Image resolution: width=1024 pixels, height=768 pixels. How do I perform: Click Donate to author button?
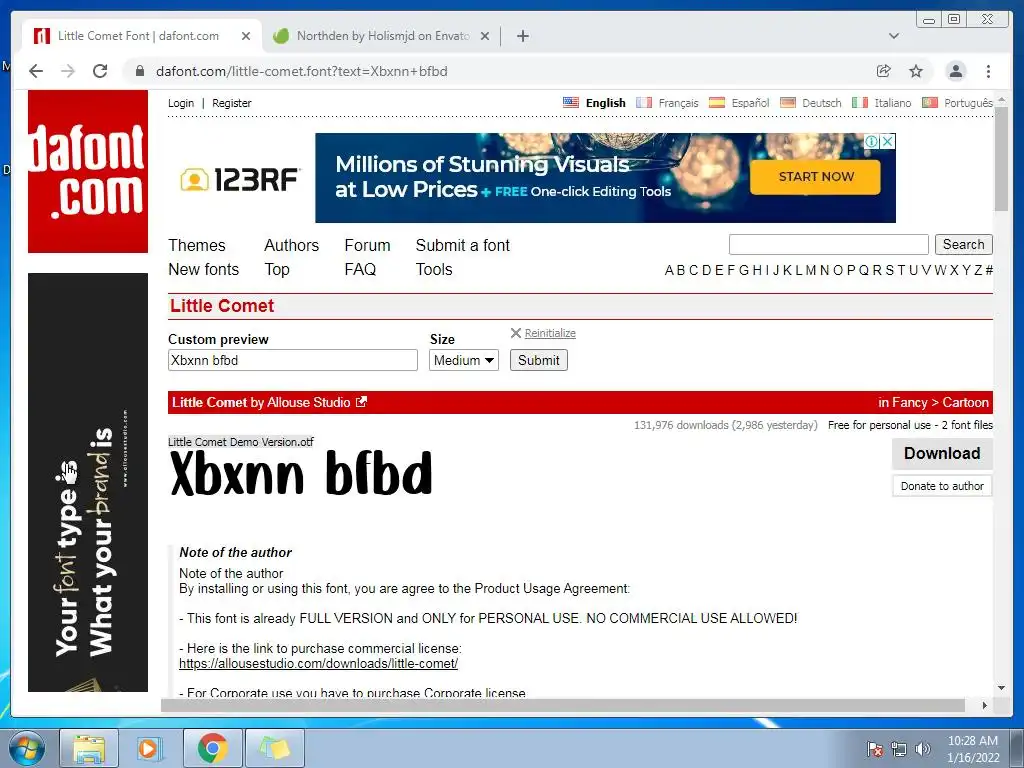[942, 486]
